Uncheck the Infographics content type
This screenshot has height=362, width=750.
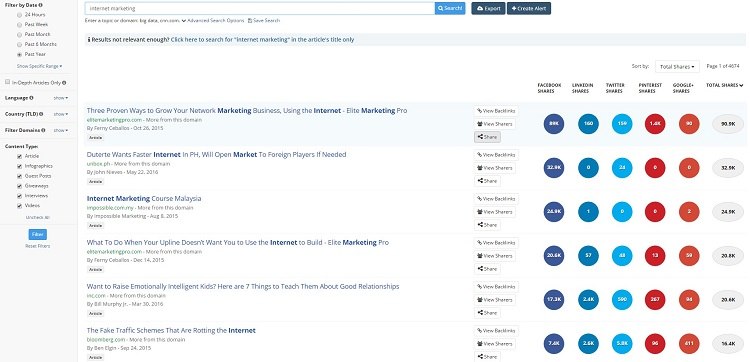19,166
